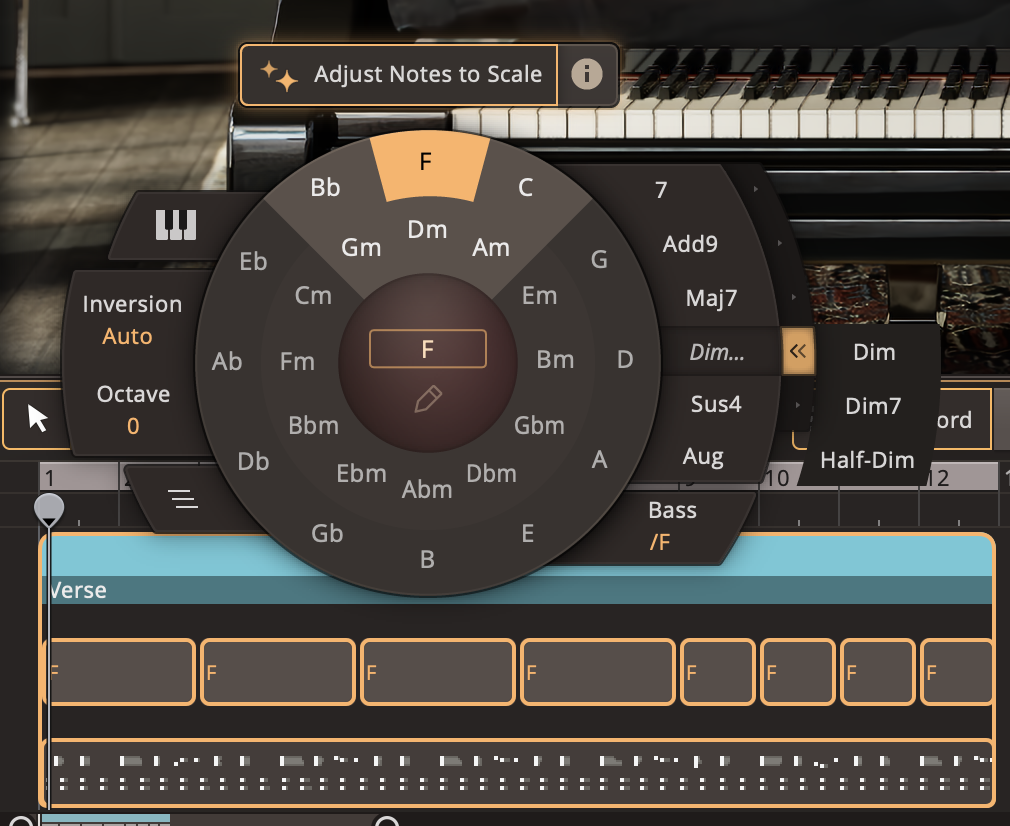This screenshot has height=826, width=1010.
Task: Choose the 7 chord extension
Action: click(x=661, y=190)
